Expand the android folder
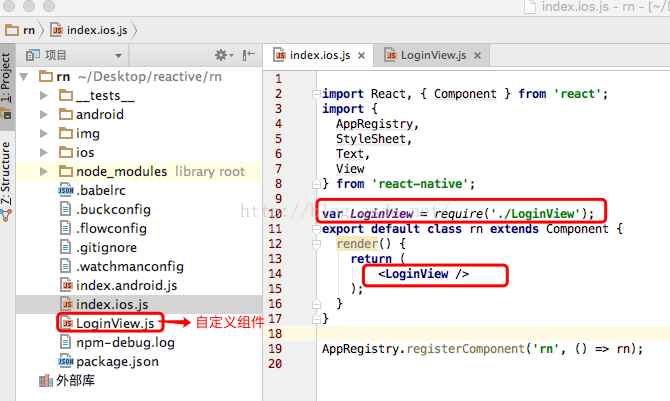 pos(43,114)
